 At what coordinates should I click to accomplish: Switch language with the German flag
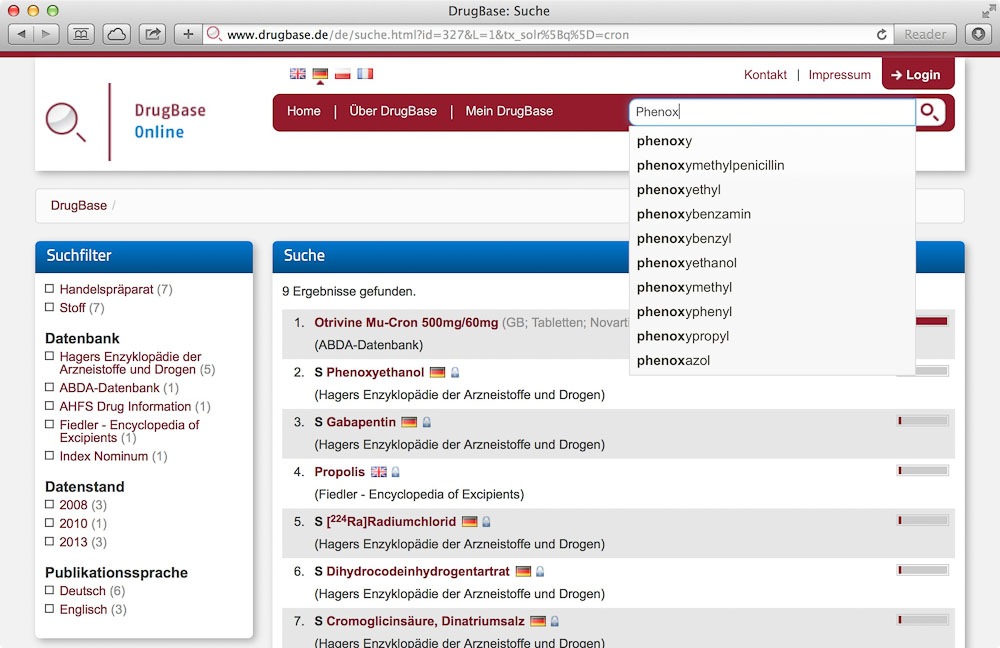[x=320, y=74]
